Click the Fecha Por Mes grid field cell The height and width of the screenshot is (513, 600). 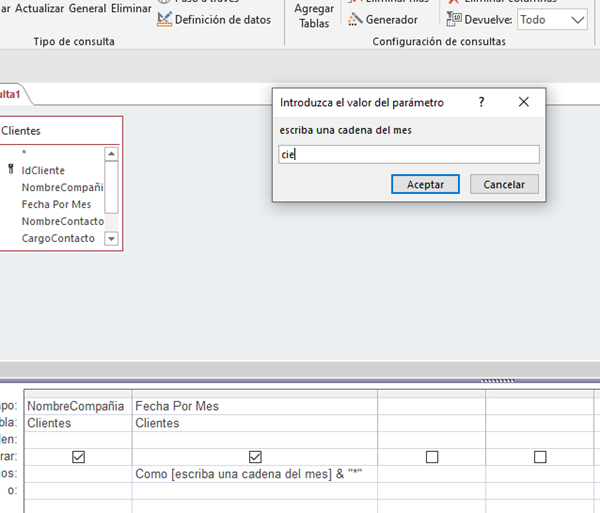pyautogui.click(x=254, y=406)
